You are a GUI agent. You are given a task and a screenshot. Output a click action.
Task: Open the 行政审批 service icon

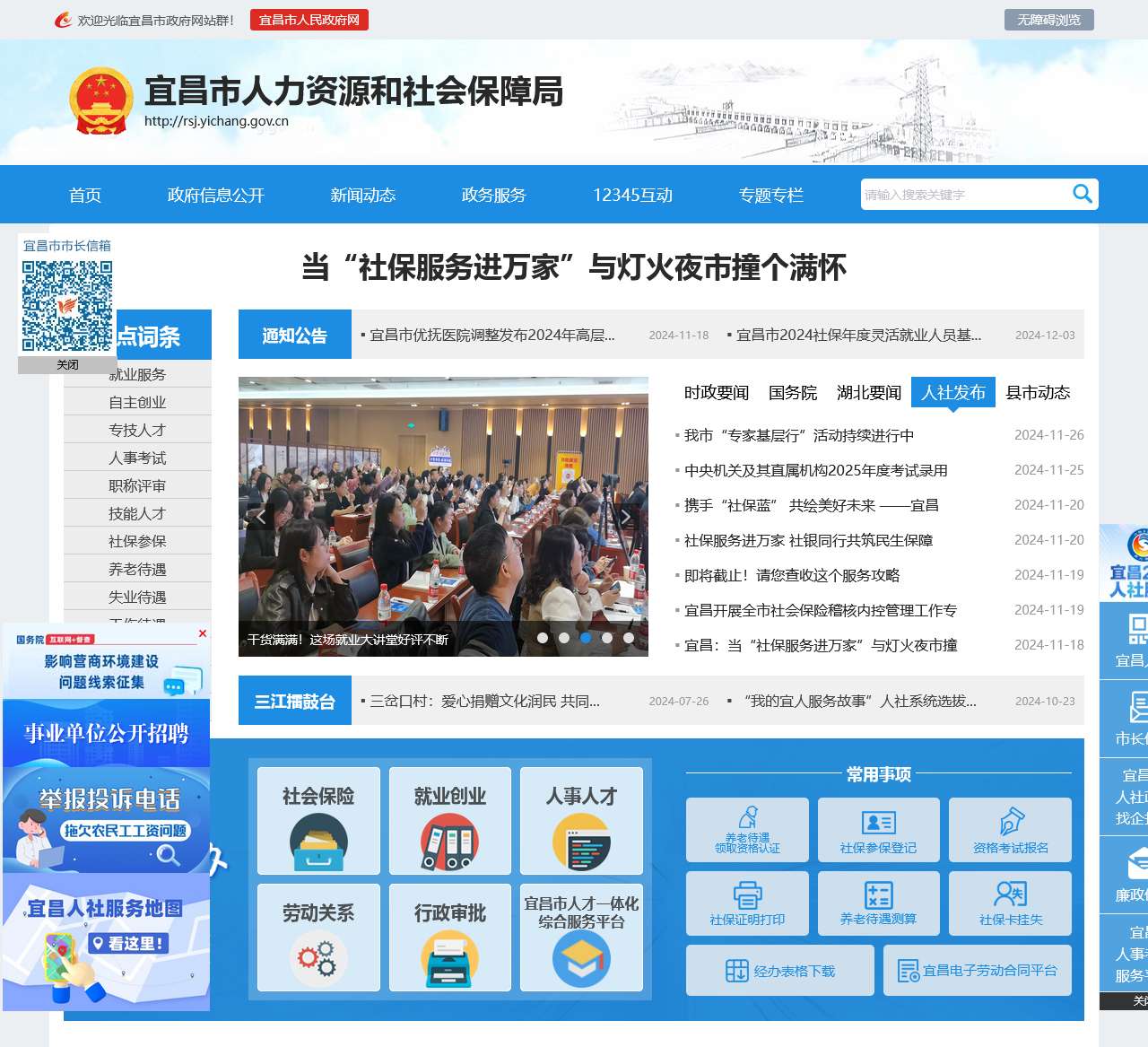tap(449, 957)
